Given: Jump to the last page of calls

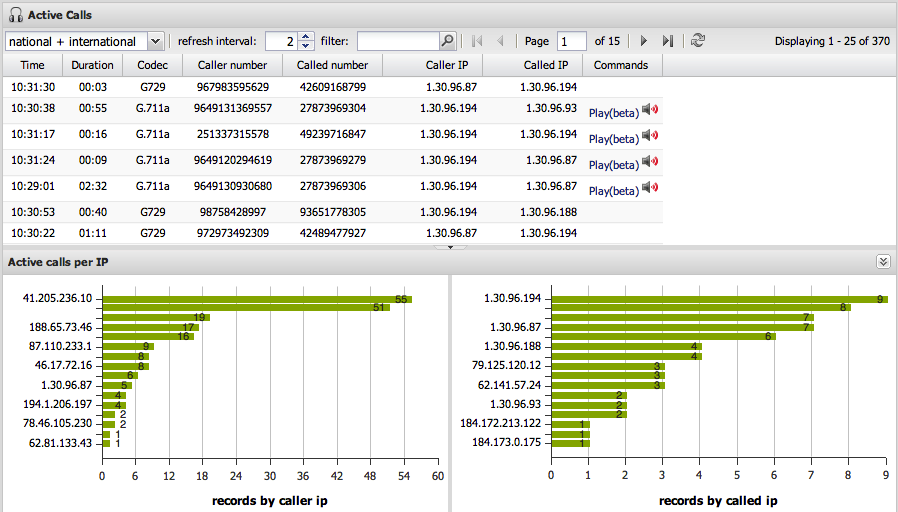Looking at the screenshot, I should tap(668, 41).
